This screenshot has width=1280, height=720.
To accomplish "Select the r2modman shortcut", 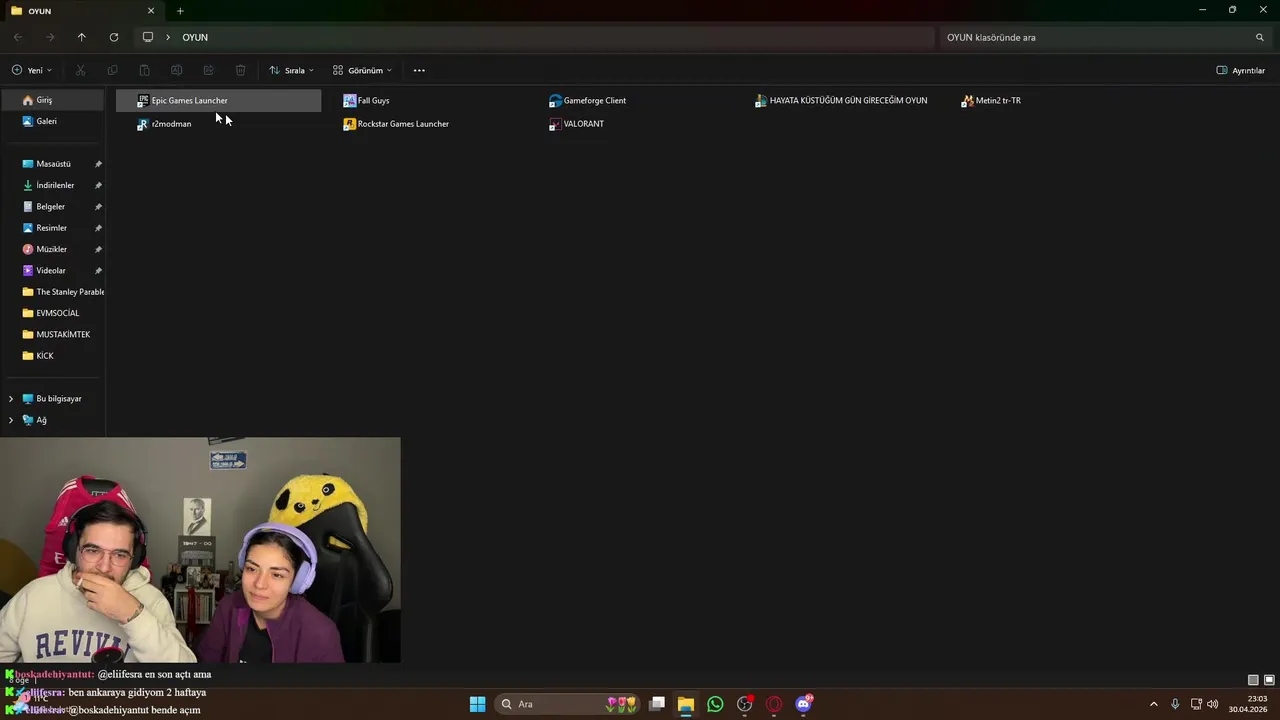I will point(164,124).
